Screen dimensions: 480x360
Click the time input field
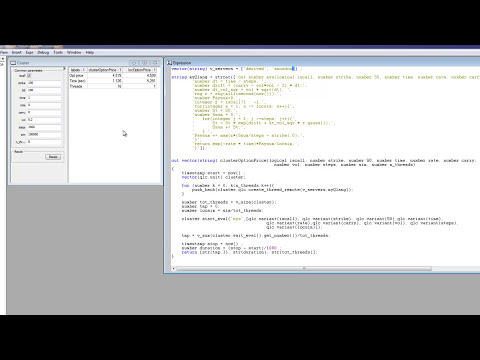point(44,98)
